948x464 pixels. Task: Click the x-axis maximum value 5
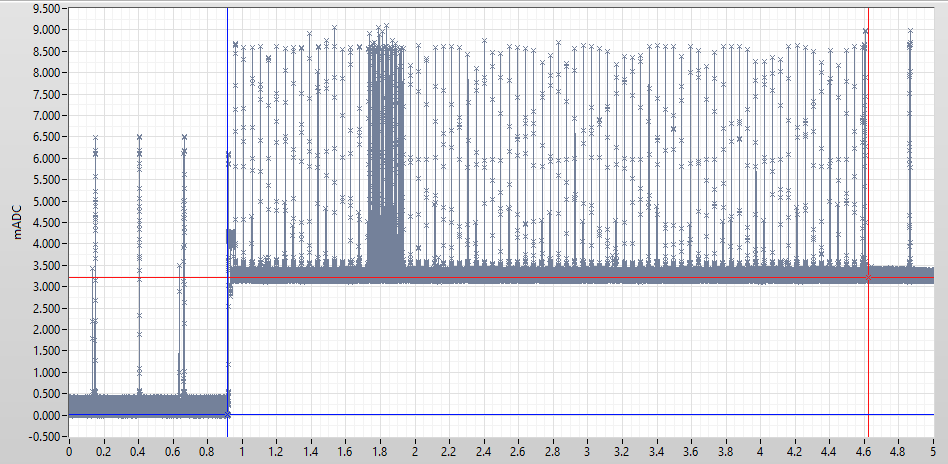click(x=933, y=451)
